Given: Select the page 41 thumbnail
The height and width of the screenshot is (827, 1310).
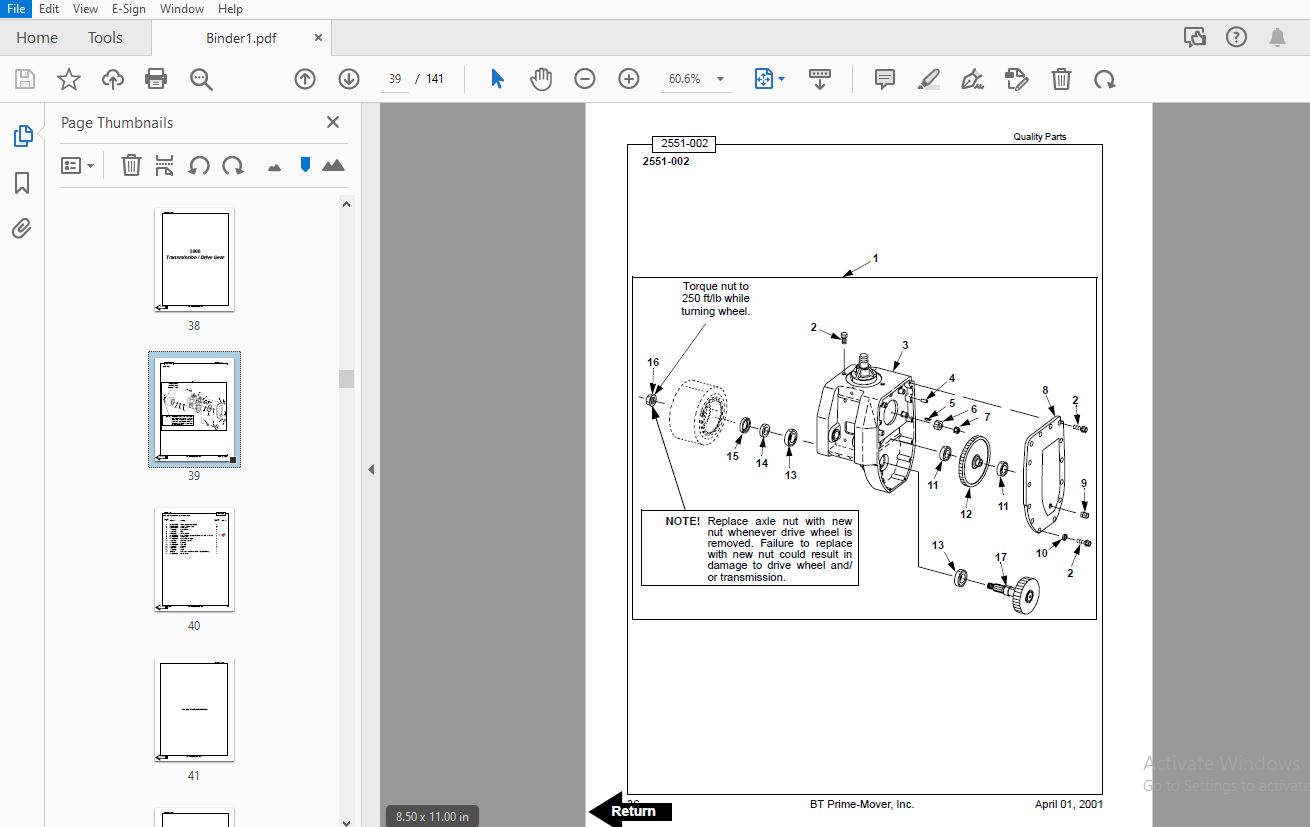Looking at the screenshot, I should pos(194,710).
